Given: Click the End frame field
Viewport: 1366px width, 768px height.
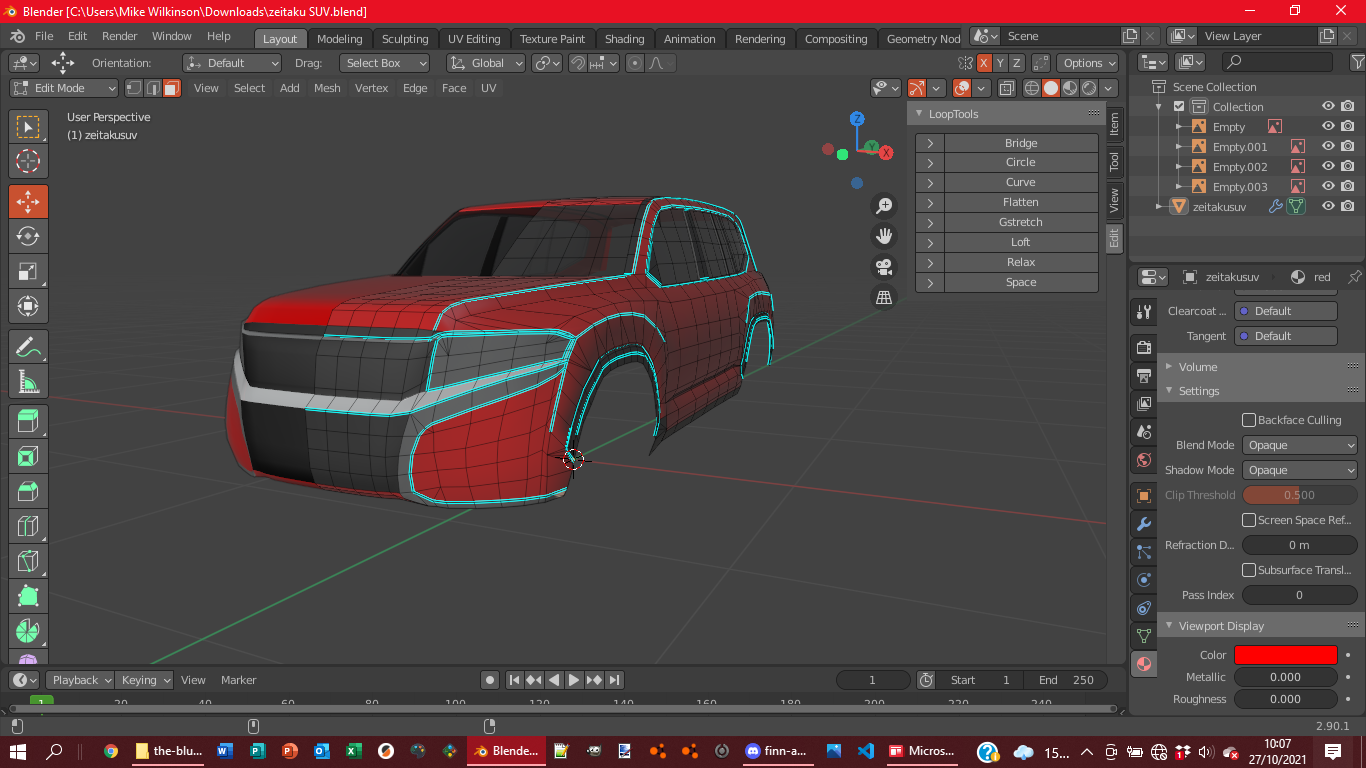Looking at the screenshot, I should pos(1066,680).
